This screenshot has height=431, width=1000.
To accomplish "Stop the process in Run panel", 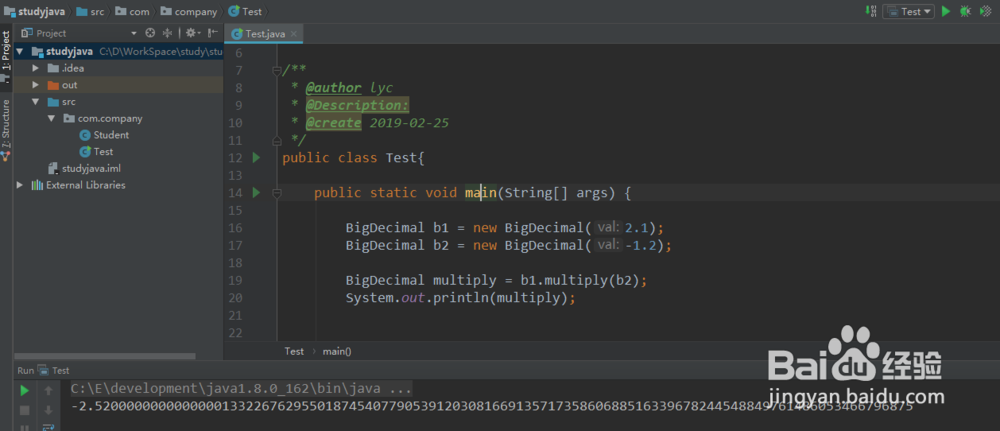I will (x=25, y=410).
